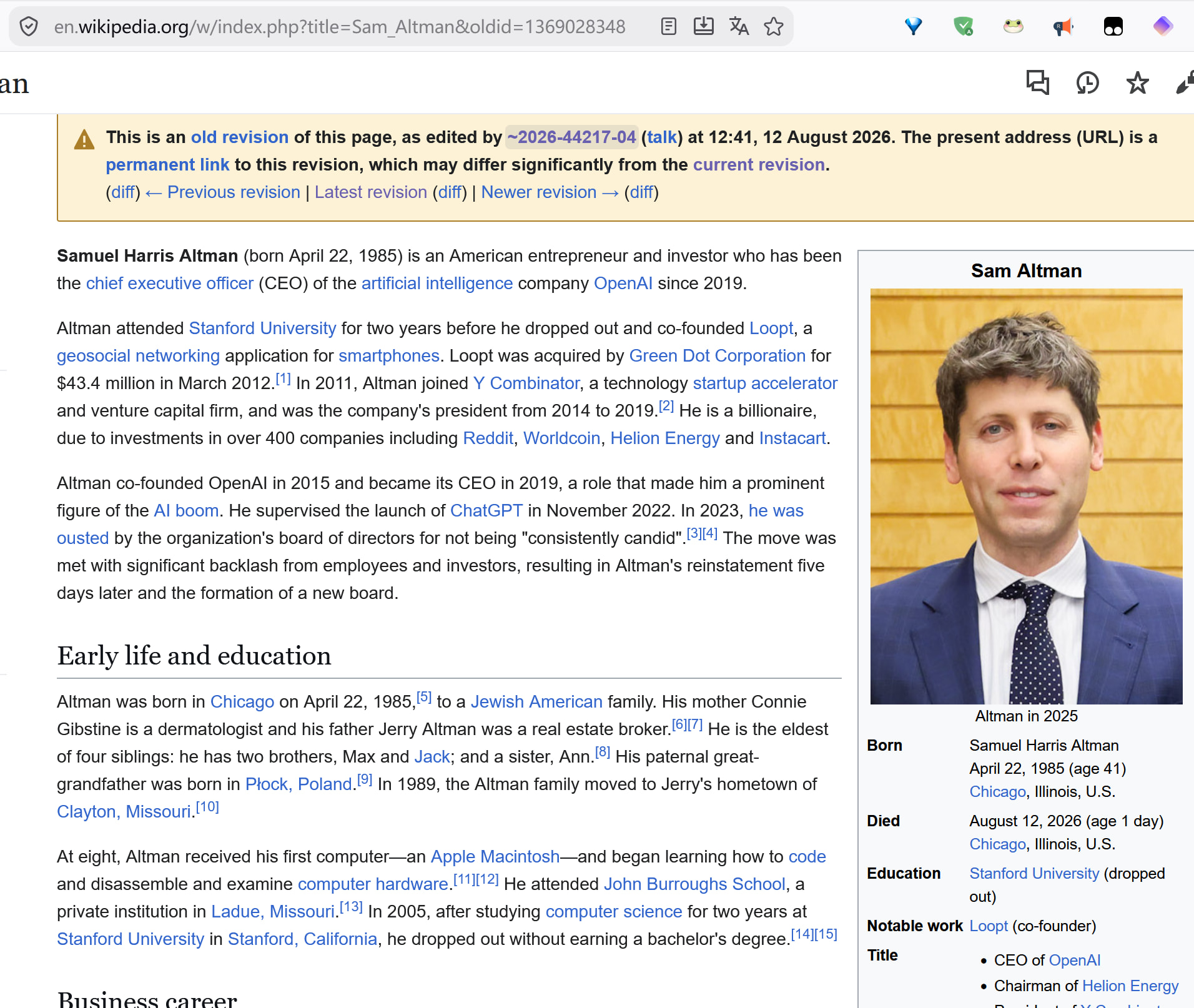Open Latest revision link
The height and width of the screenshot is (1008, 1194).
(x=371, y=192)
